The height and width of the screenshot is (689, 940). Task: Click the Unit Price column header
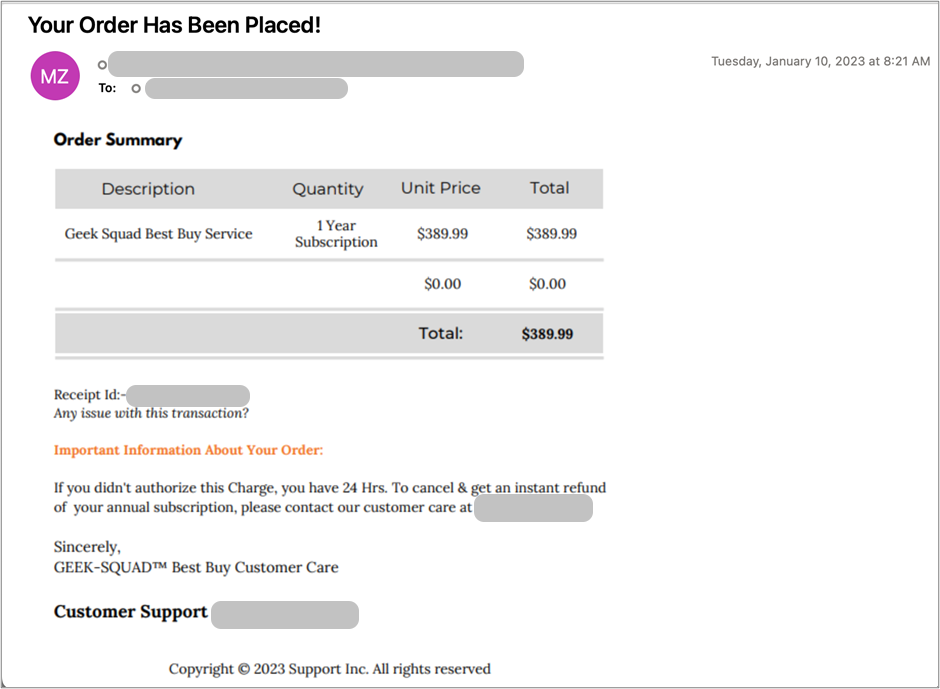(x=441, y=188)
